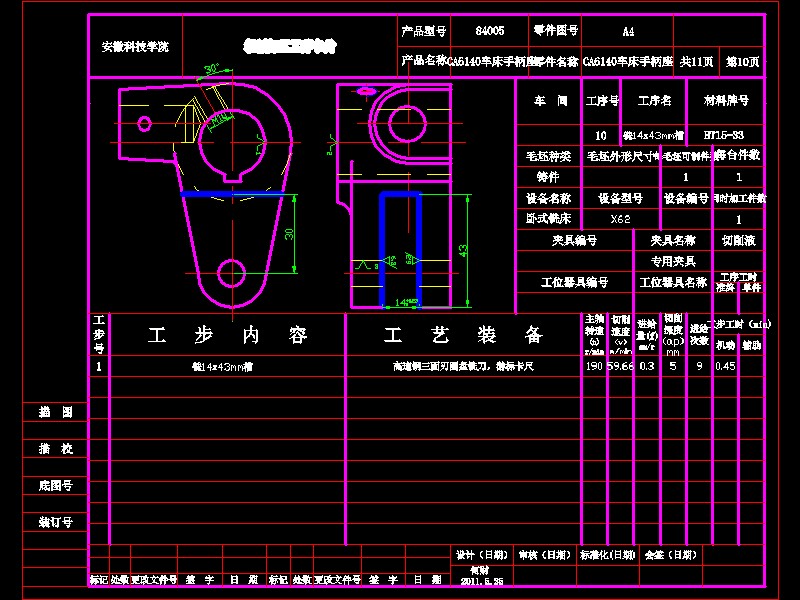
Task: Select the vertical dimension 43 on right view
Action: [462, 251]
